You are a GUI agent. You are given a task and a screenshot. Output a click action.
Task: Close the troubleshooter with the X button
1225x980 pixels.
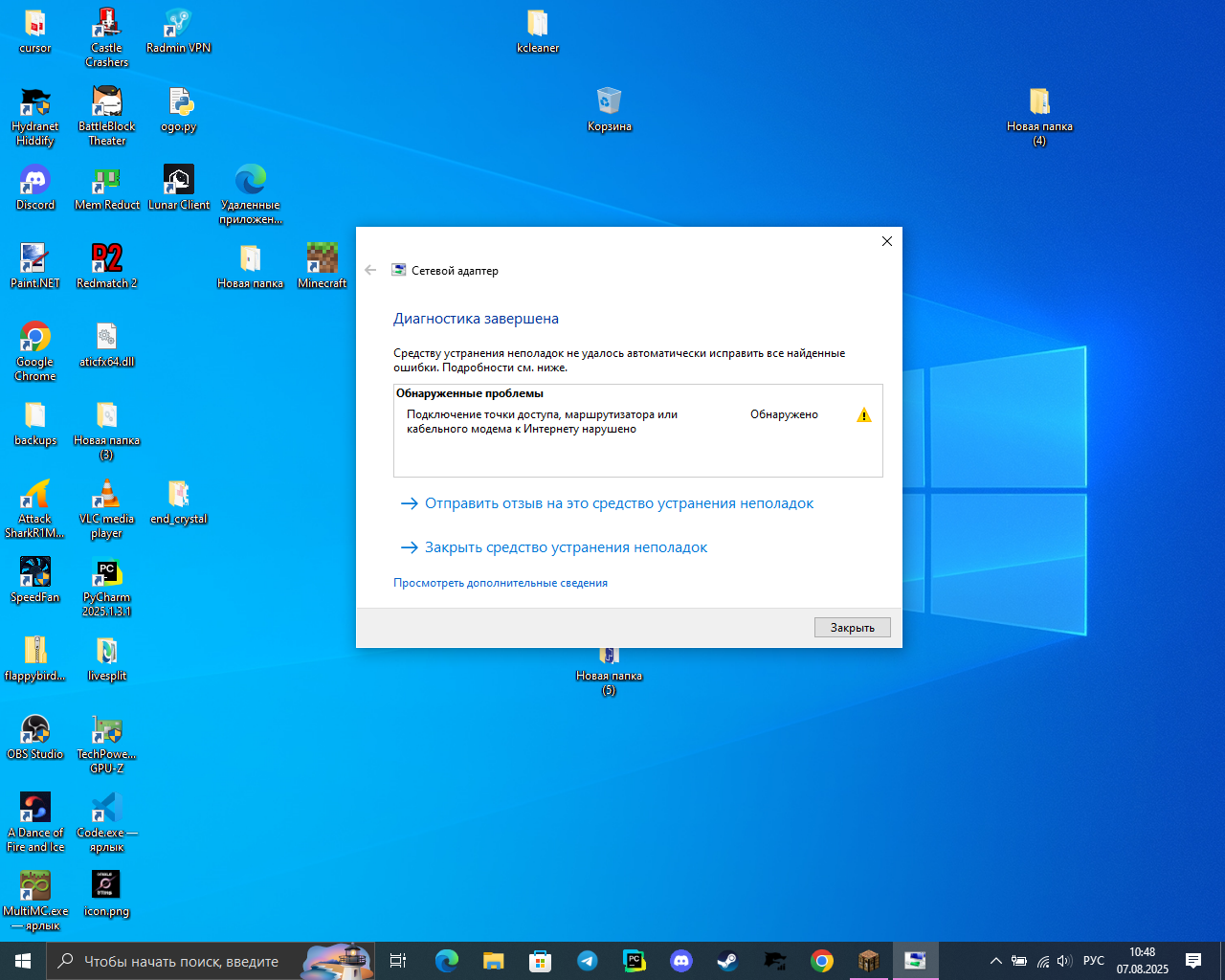pos(887,241)
